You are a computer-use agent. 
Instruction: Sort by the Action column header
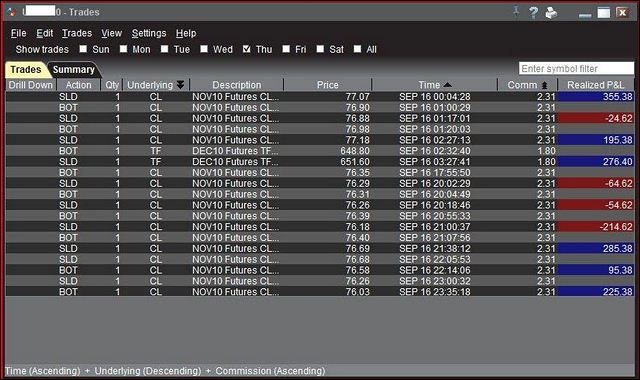coord(78,85)
